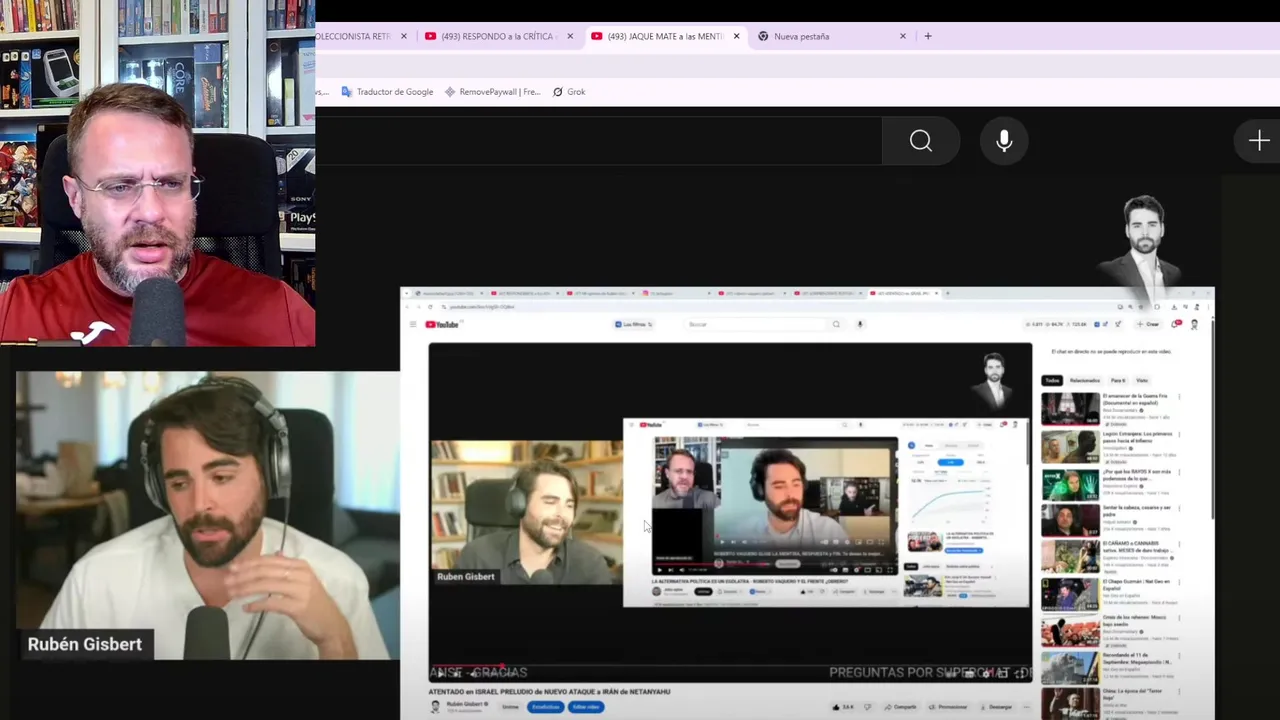This screenshot has width=1280, height=720.
Task: Open player settings gear
Action: pos(984,673)
